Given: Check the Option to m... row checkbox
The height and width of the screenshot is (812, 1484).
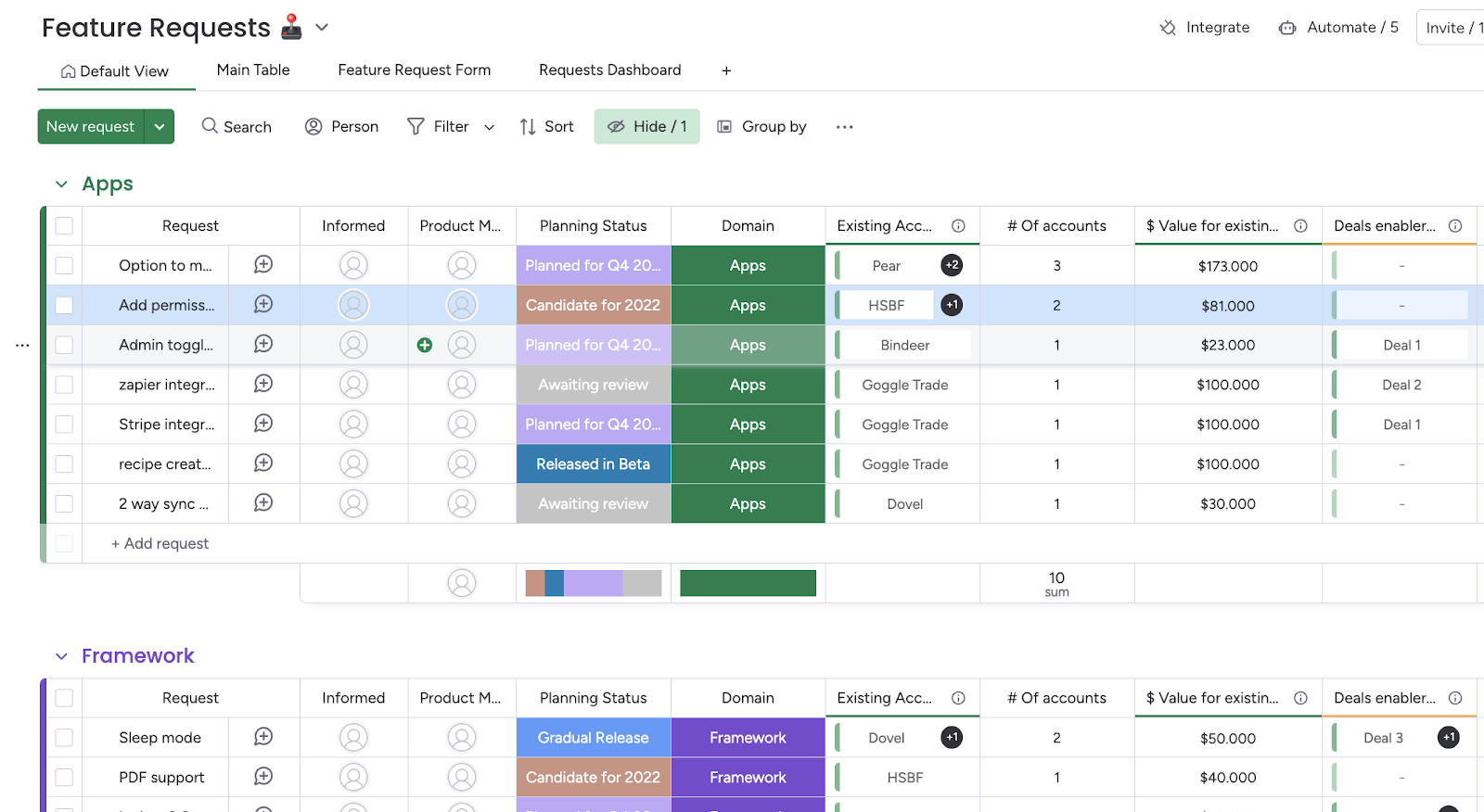Looking at the screenshot, I should (x=64, y=266).
